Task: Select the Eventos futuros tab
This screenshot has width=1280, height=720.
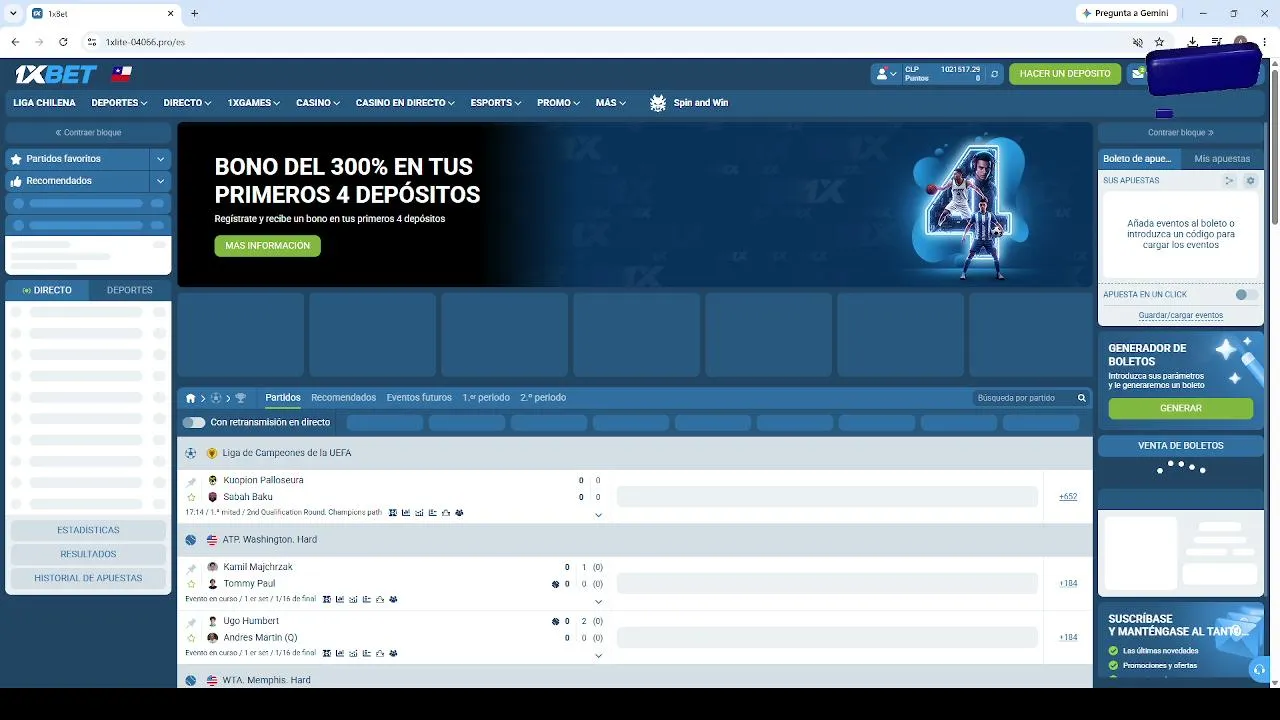Action: (x=419, y=398)
